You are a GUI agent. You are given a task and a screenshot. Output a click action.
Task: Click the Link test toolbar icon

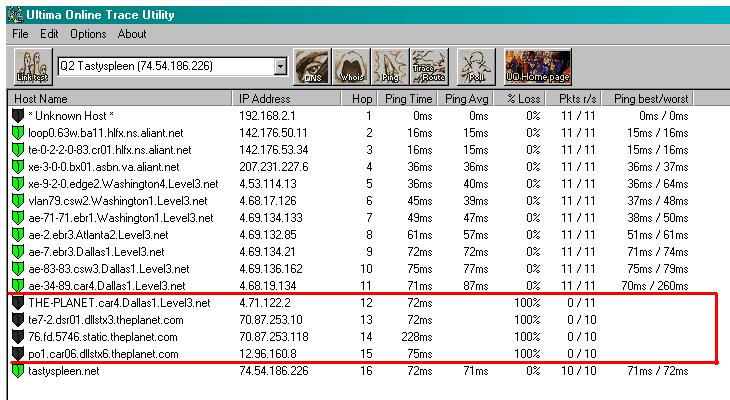pyautogui.click(x=32, y=67)
